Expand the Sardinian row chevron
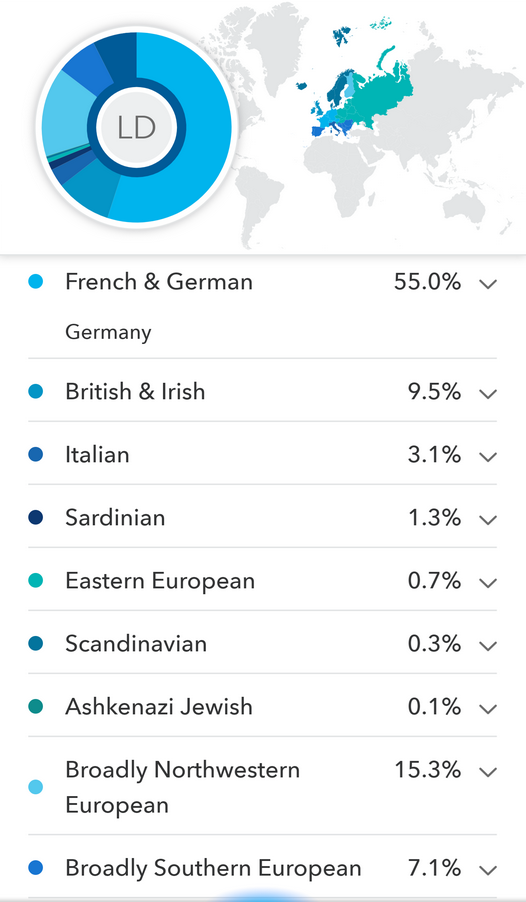This screenshot has height=902, width=526. [487, 520]
